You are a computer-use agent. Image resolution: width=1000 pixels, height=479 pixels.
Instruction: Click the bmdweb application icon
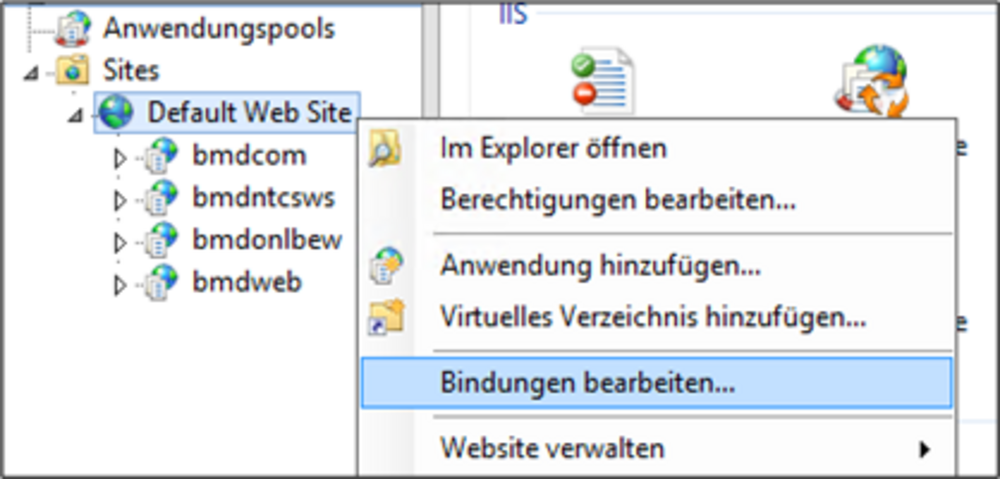(160, 283)
